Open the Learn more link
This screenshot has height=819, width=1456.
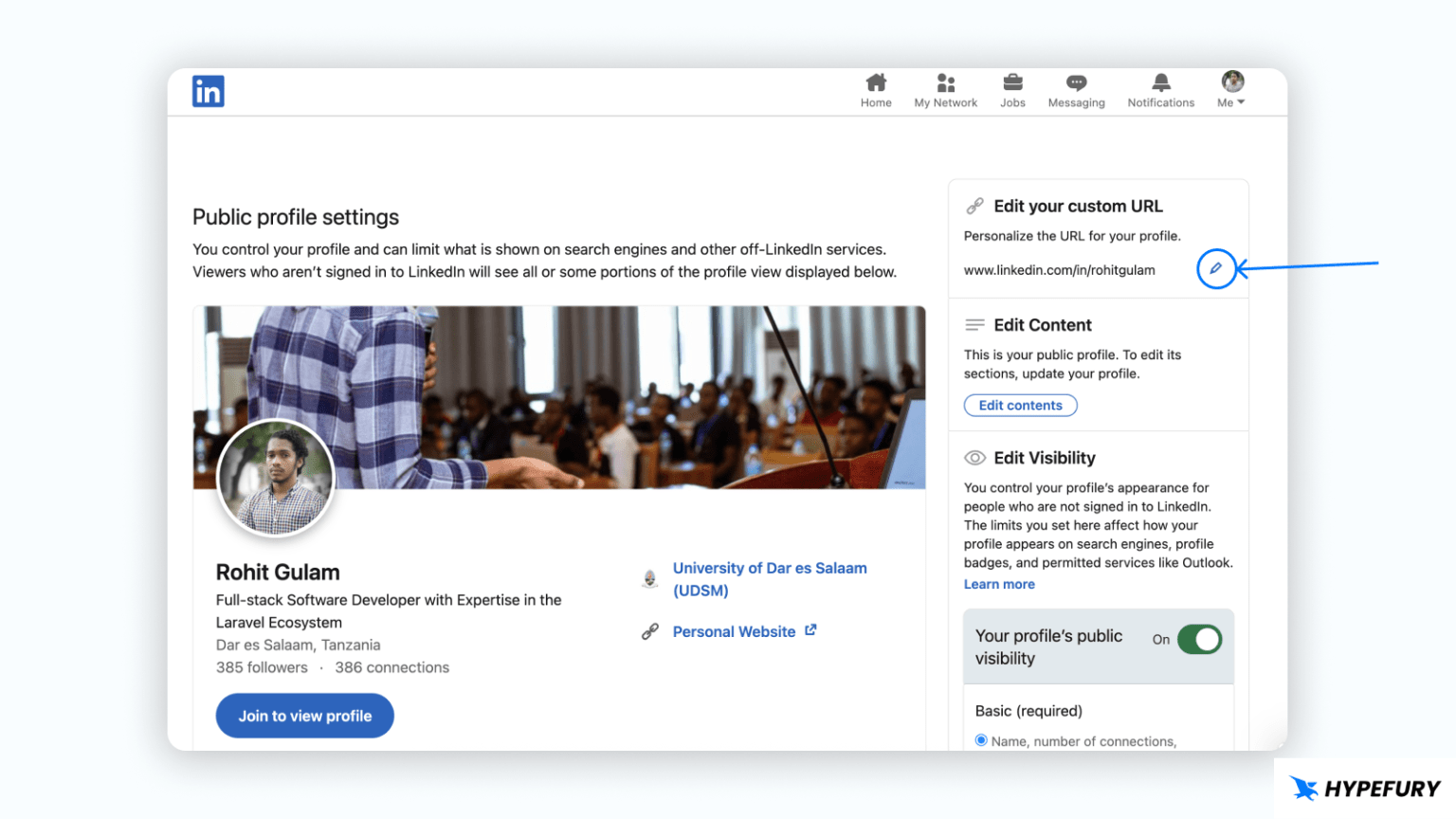point(999,585)
